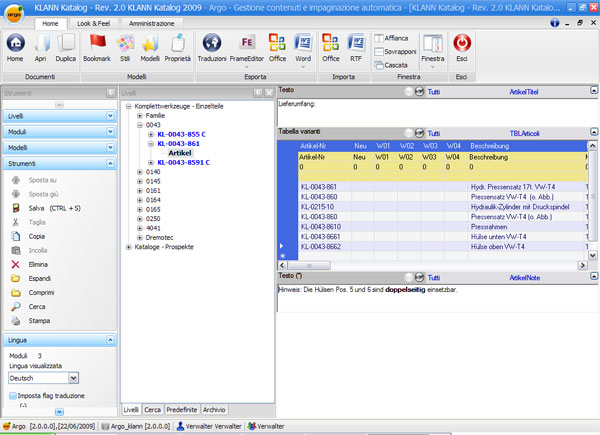
Task: Collapse the Tabella varianti panel button
Action: point(593,132)
